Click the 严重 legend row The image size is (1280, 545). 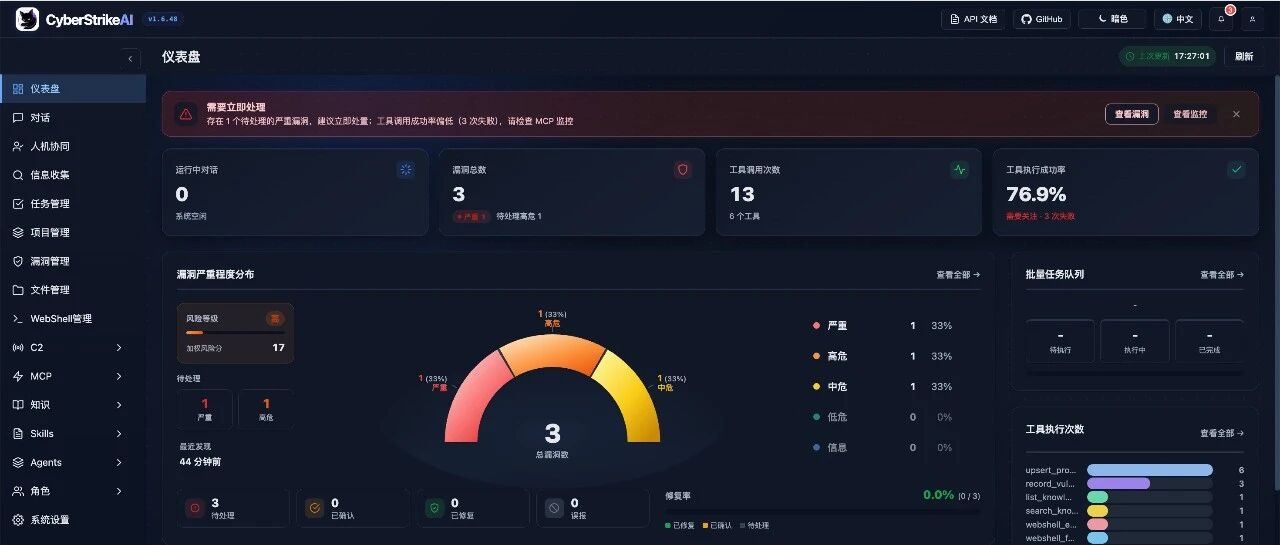(x=883, y=326)
